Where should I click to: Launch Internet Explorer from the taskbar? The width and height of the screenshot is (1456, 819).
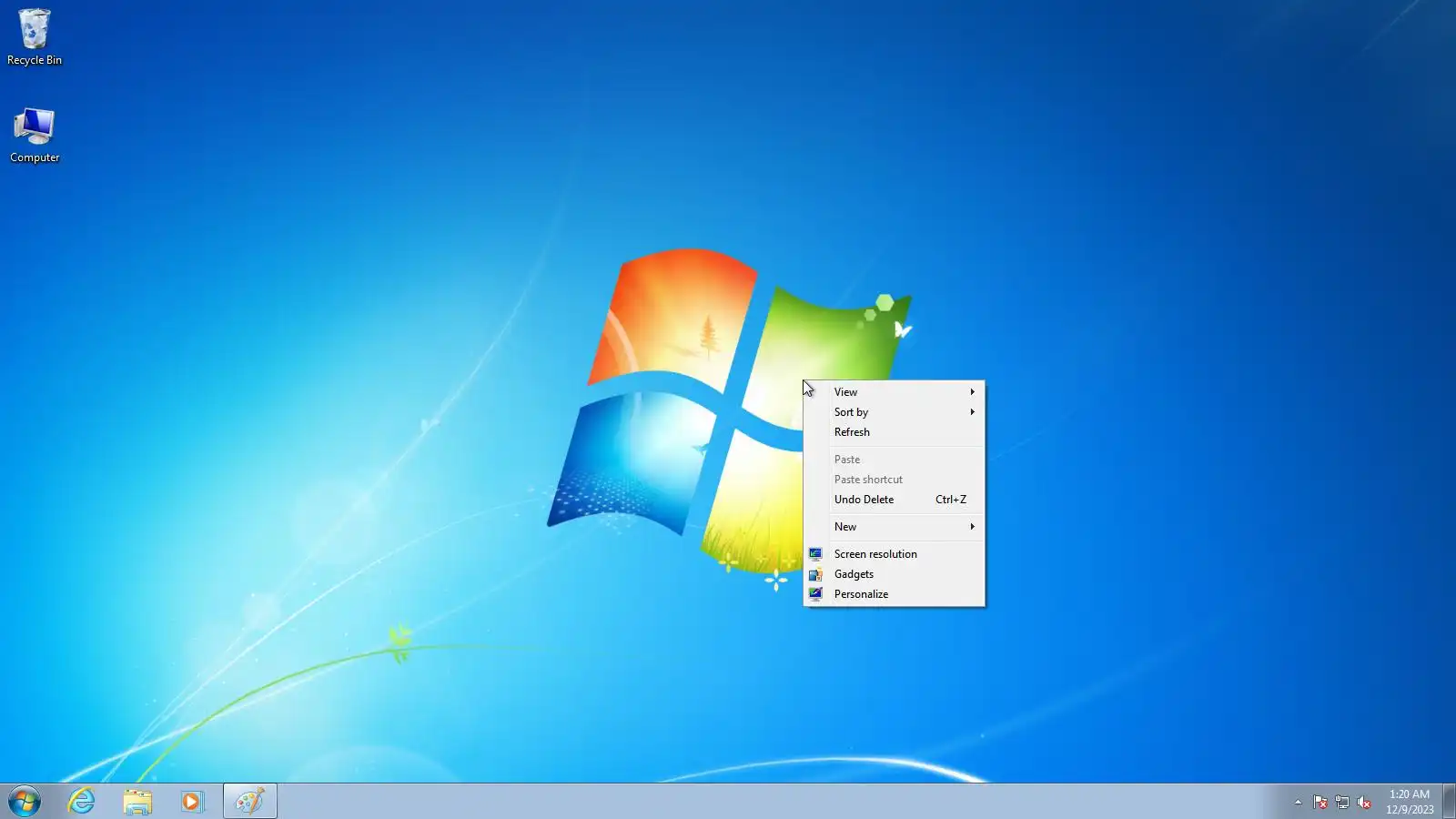point(81,802)
